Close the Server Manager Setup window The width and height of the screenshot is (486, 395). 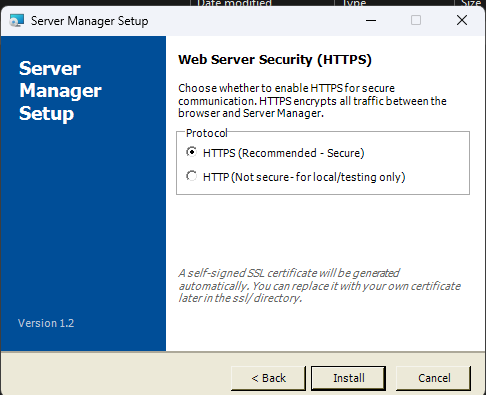coord(462,20)
